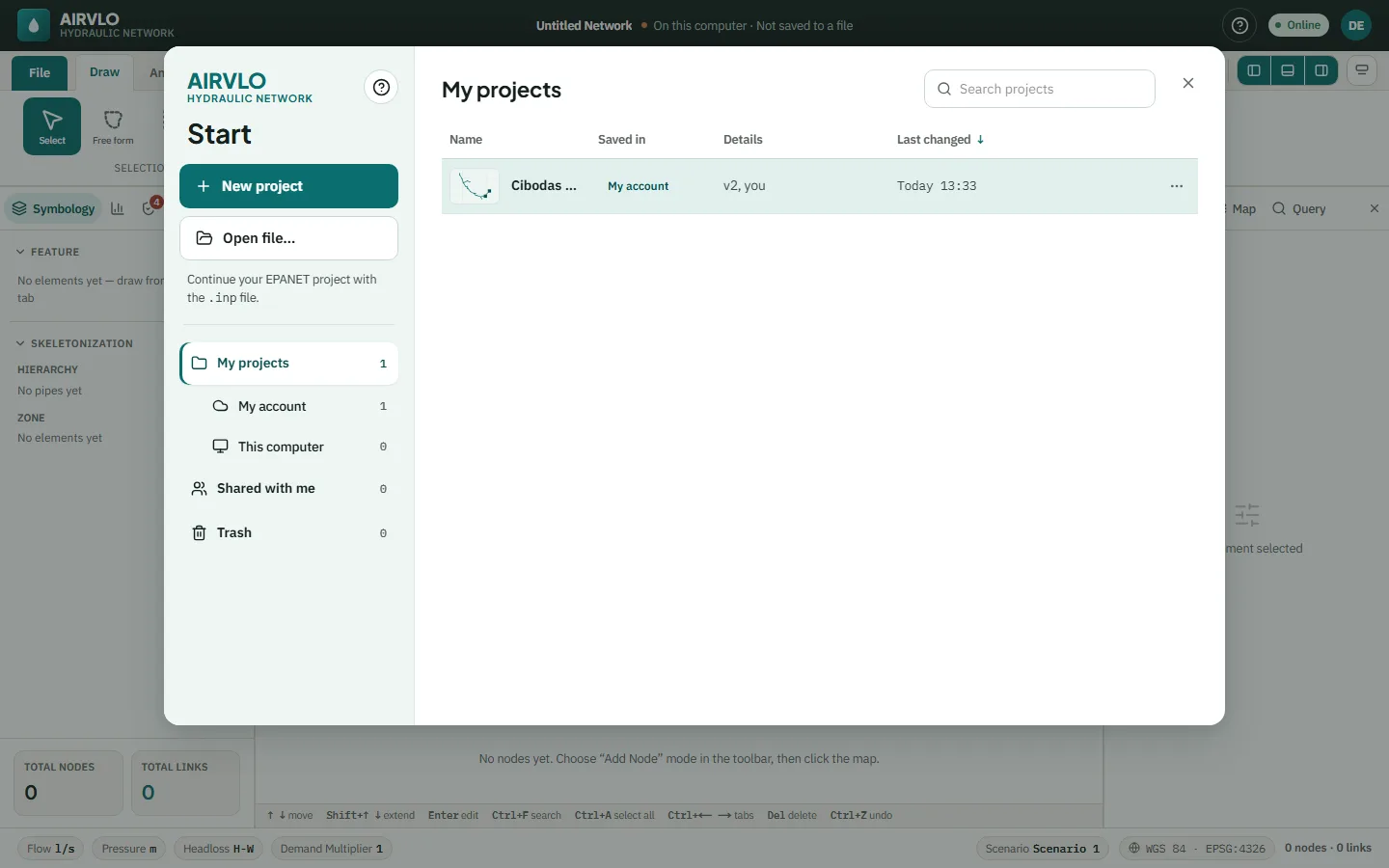1389x868 pixels.
Task: Close the My projects dialog
Action: click(x=1188, y=84)
